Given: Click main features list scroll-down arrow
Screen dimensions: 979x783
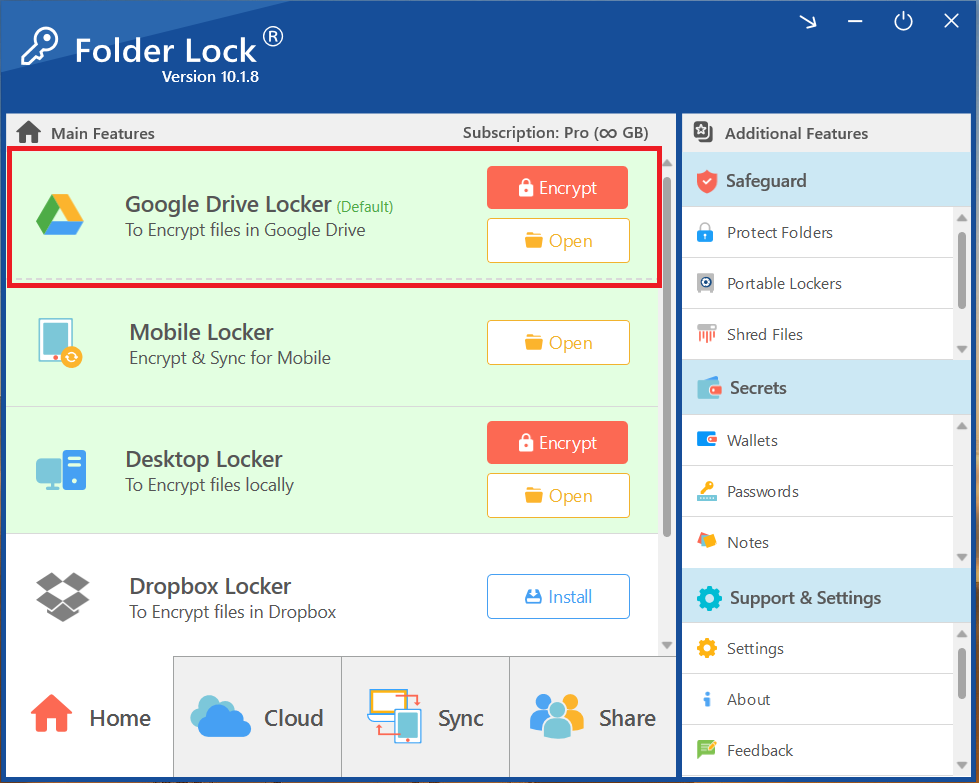Looking at the screenshot, I should [667, 645].
